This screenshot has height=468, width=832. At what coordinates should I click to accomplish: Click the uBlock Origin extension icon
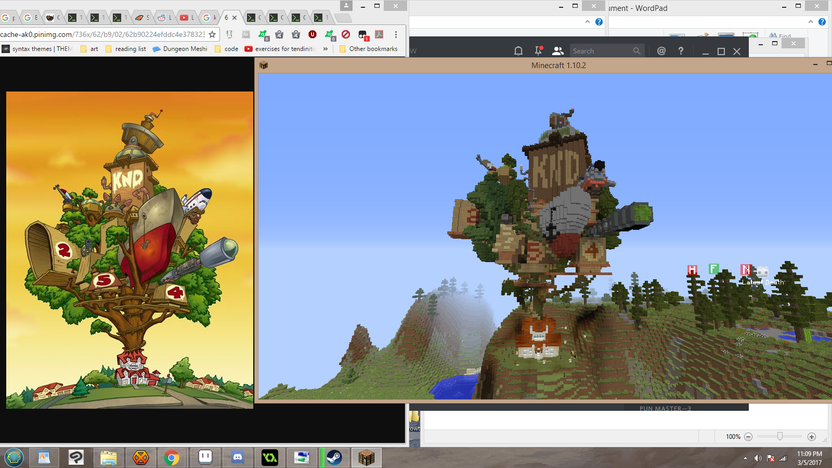pyautogui.click(x=313, y=35)
